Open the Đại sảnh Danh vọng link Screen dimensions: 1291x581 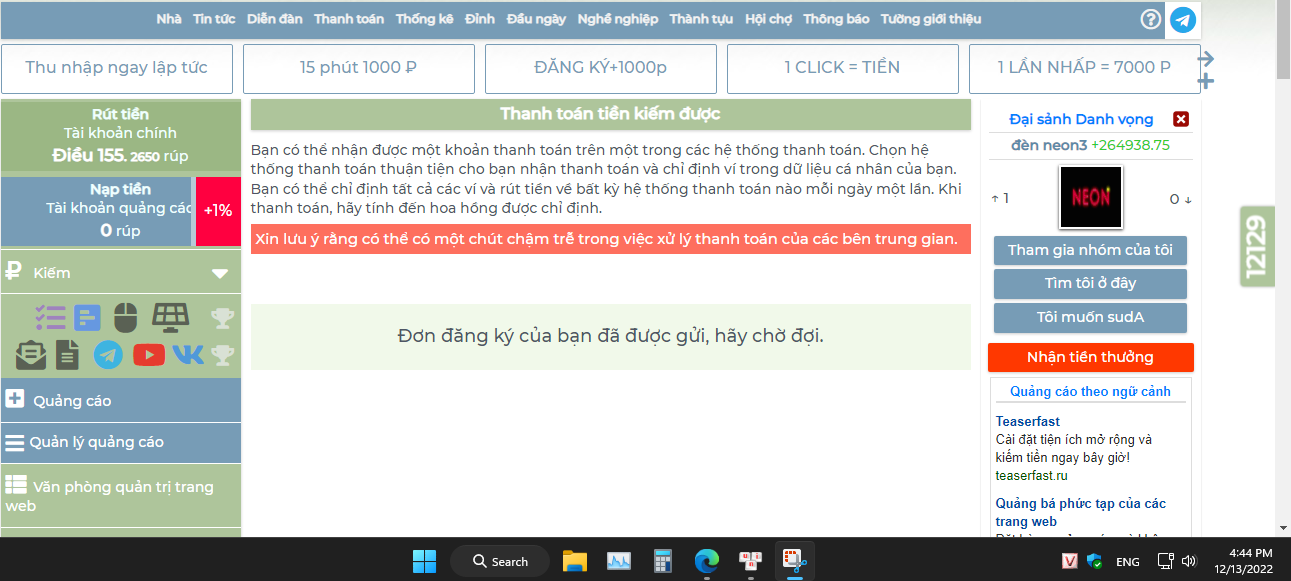click(x=1081, y=119)
